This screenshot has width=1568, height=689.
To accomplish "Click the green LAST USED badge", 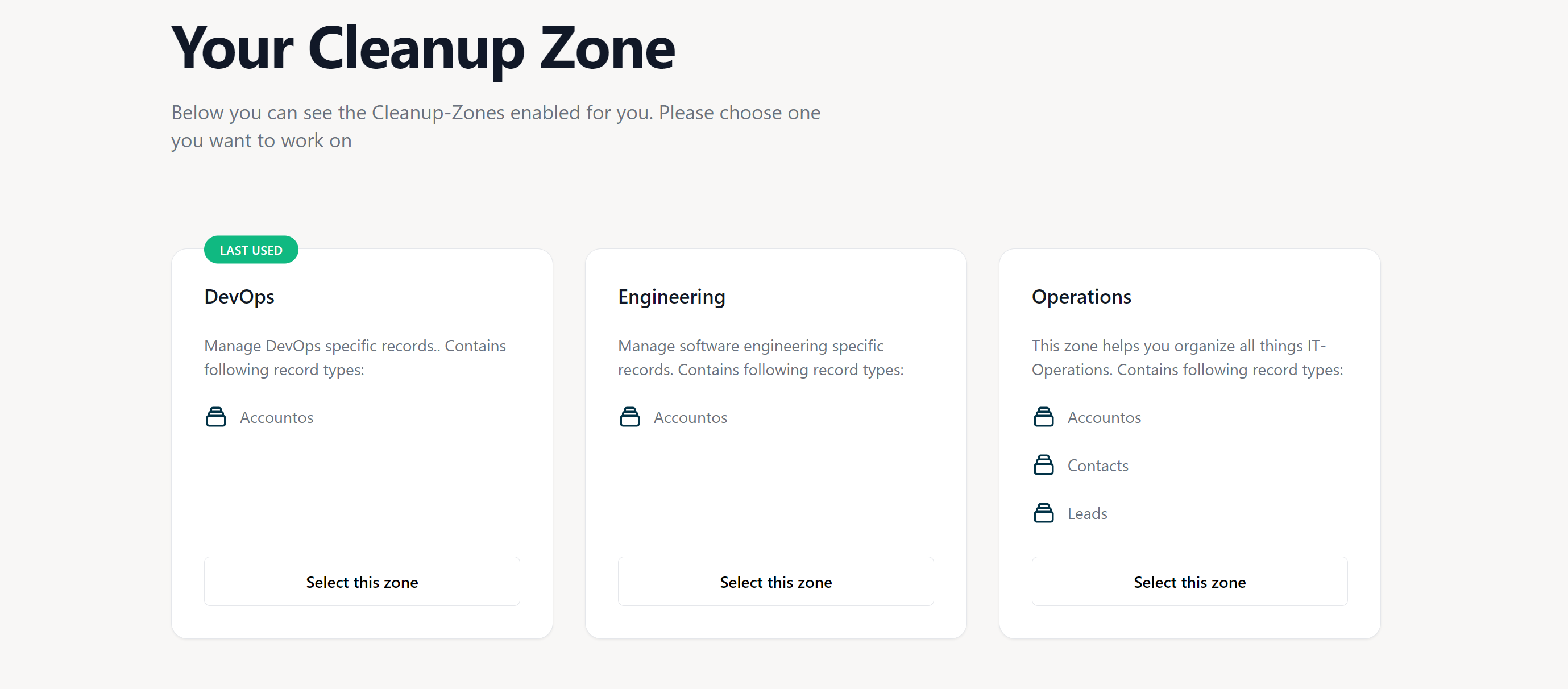I will pos(251,250).
